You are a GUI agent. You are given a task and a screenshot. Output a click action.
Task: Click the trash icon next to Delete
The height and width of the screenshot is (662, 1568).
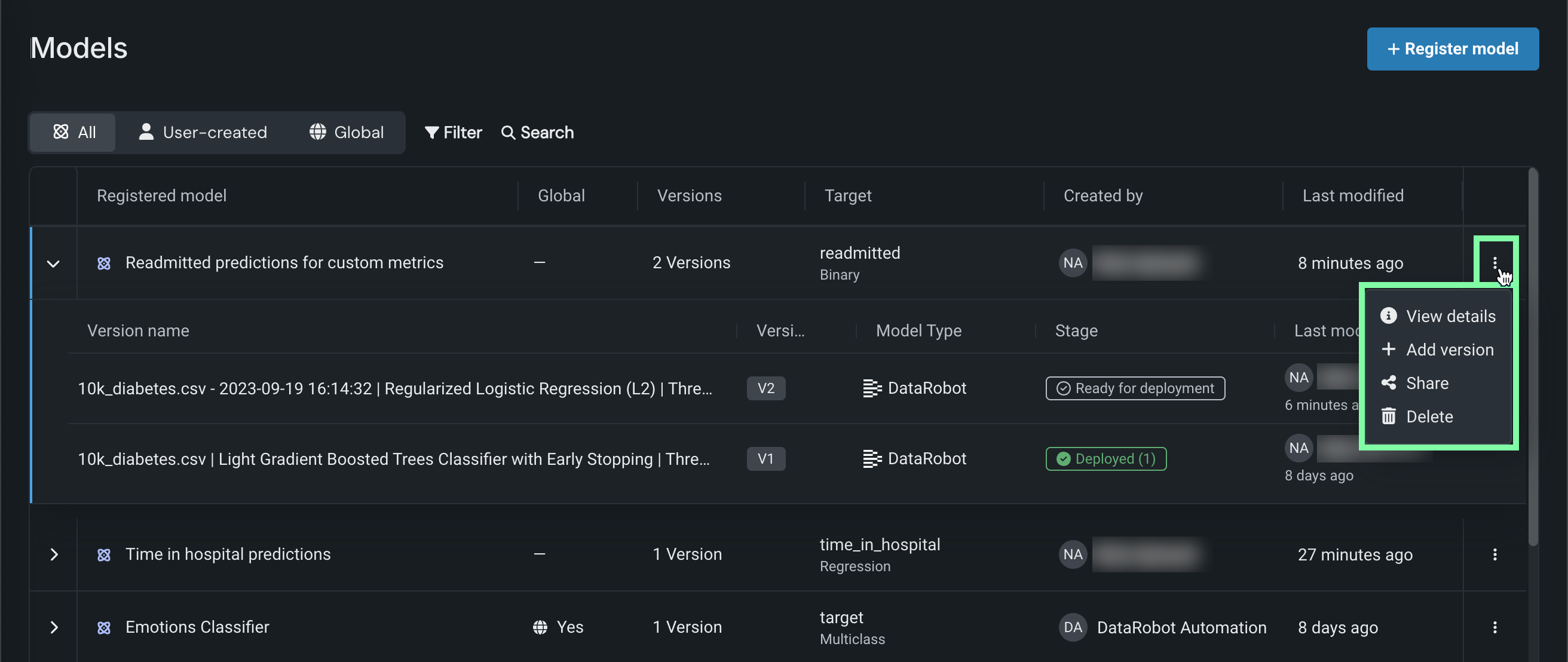tap(1389, 417)
